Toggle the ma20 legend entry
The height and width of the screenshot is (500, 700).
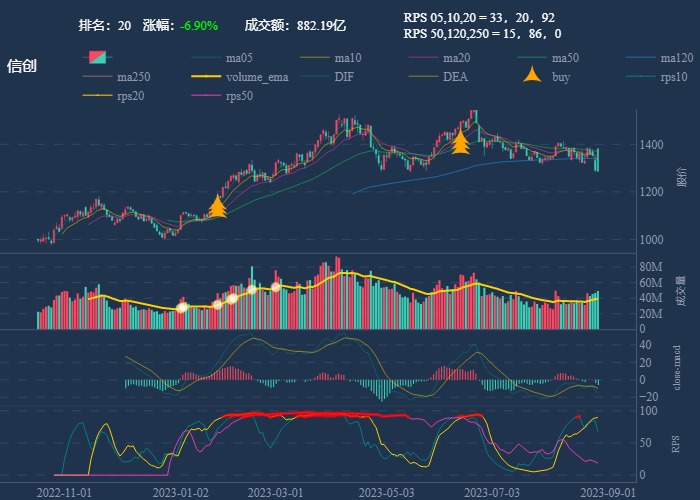tap(456, 58)
